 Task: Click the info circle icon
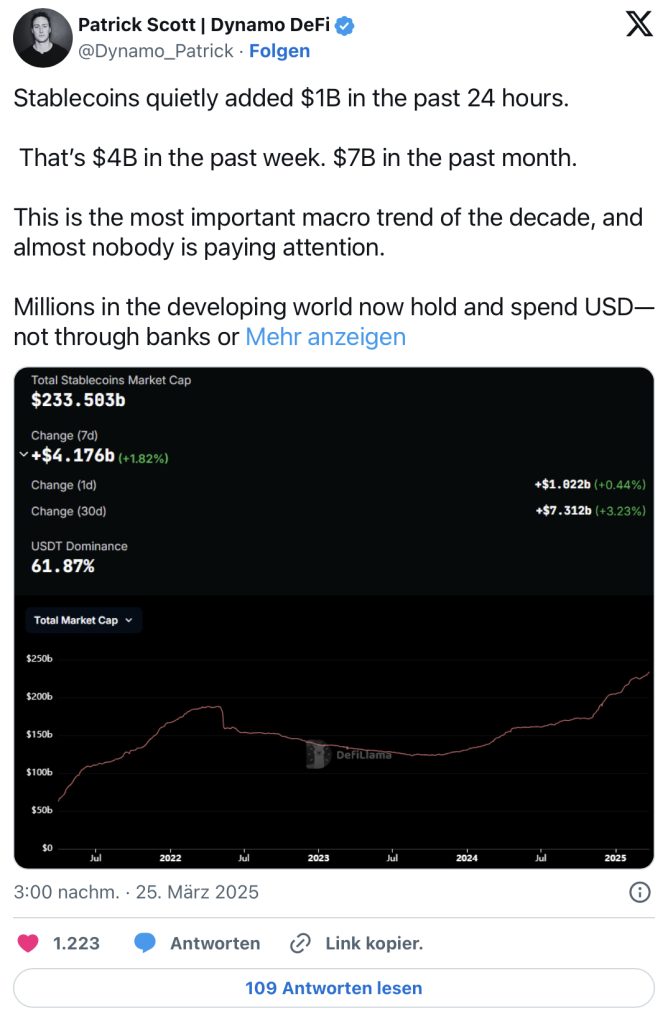click(638, 891)
